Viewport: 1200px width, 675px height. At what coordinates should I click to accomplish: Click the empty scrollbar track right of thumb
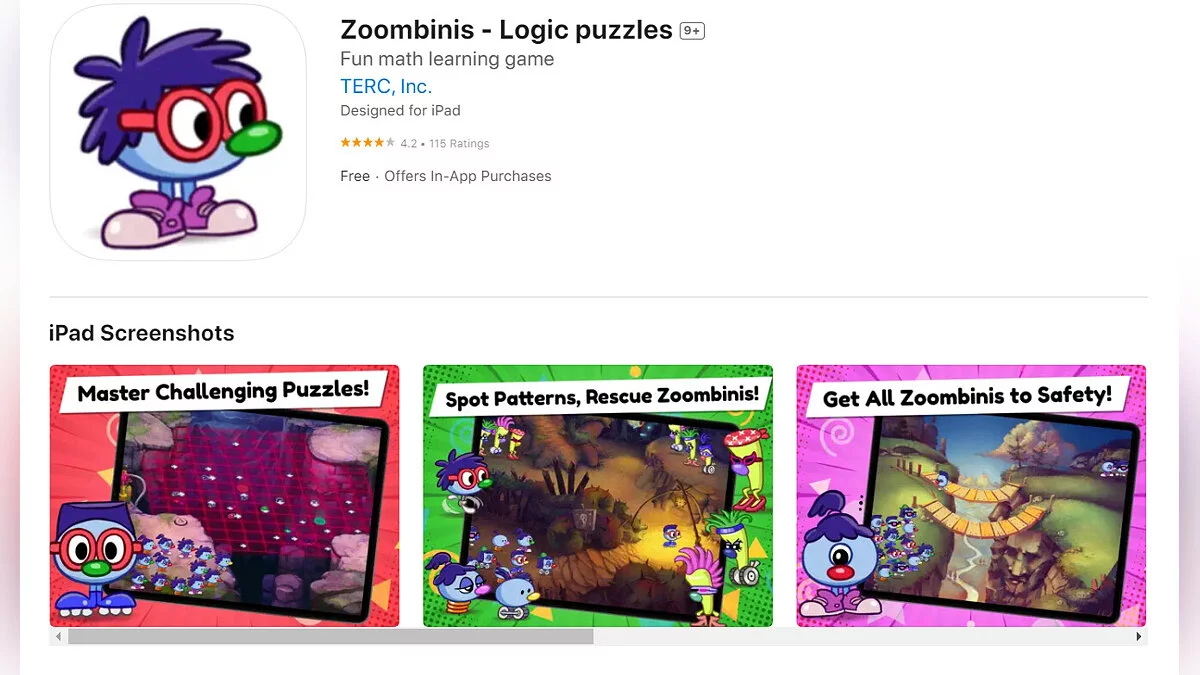tap(862, 636)
